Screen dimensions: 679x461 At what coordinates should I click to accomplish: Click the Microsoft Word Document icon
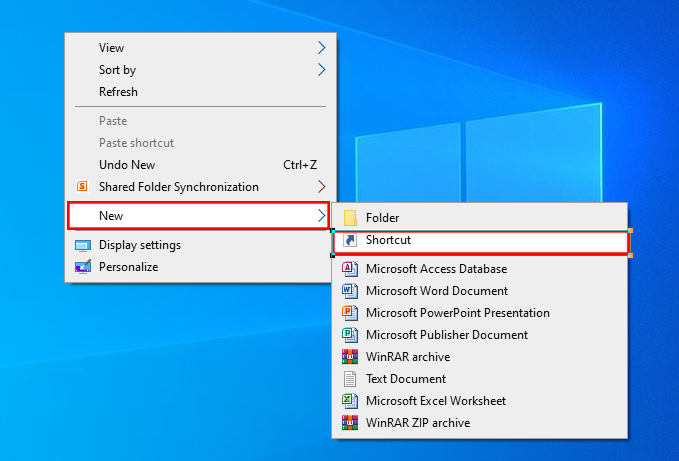[x=350, y=291]
